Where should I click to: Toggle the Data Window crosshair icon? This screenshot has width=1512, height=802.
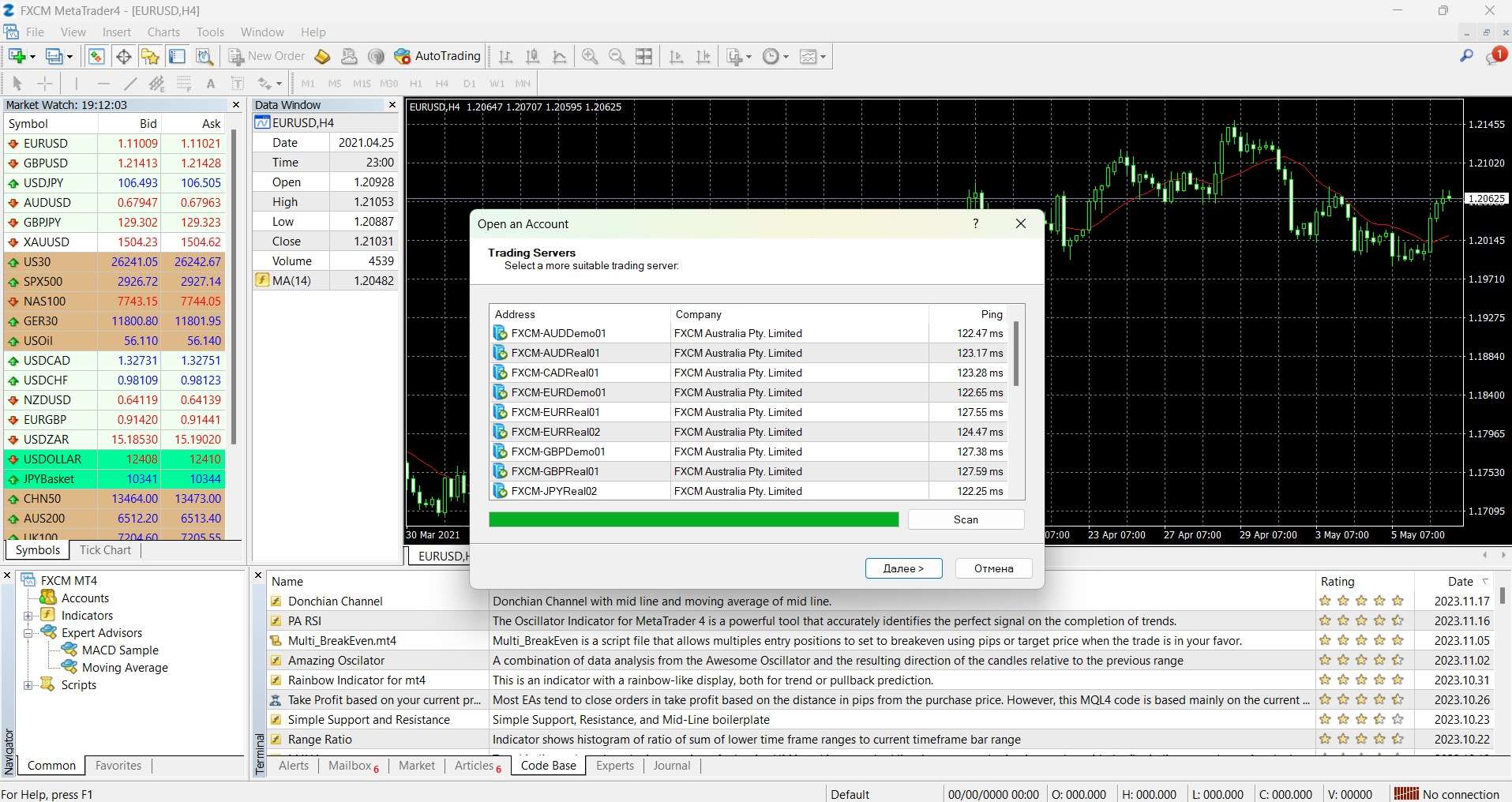point(123,56)
